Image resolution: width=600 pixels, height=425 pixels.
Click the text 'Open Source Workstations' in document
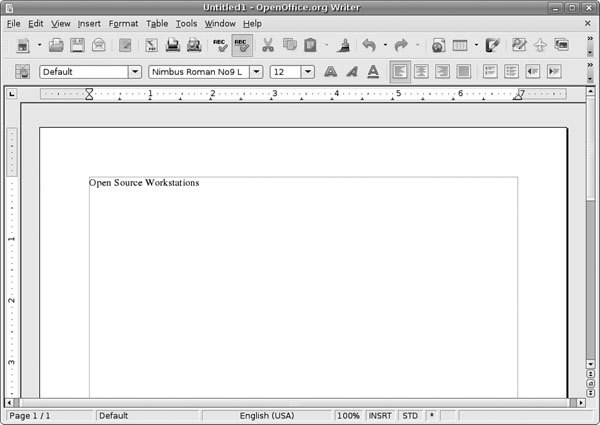click(144, 183)
